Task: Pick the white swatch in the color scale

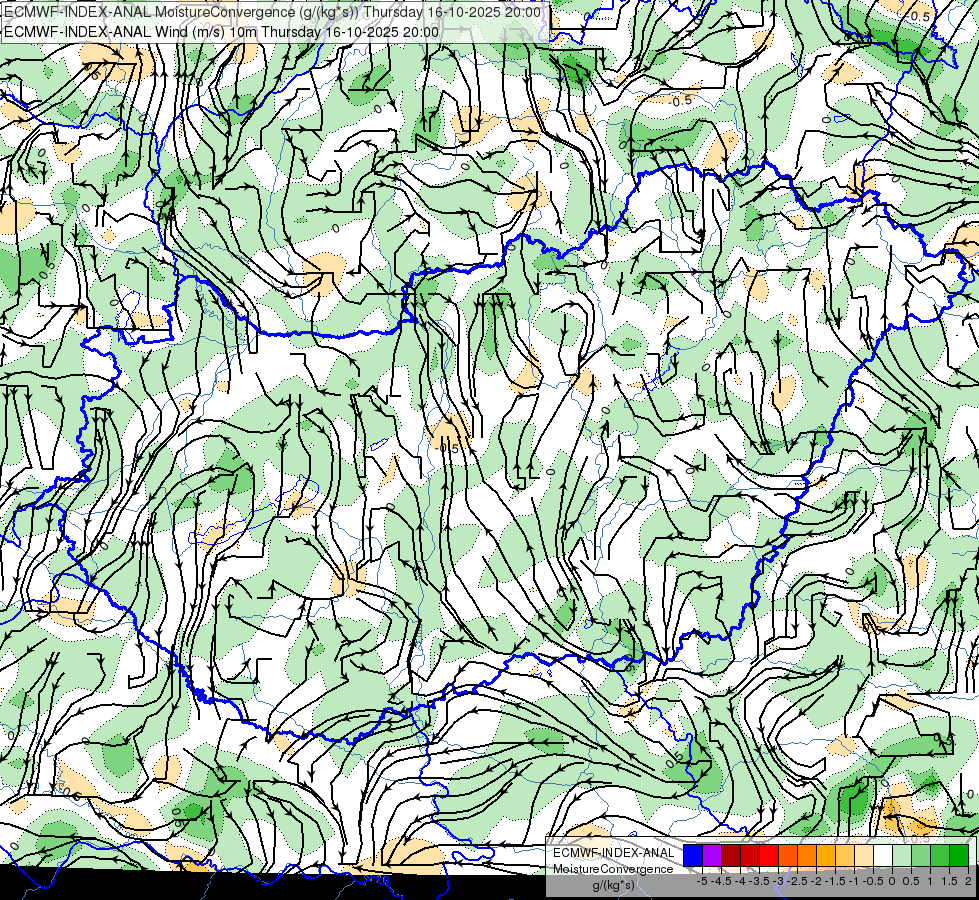Action: pyautogui.click(x=882, y=855)
